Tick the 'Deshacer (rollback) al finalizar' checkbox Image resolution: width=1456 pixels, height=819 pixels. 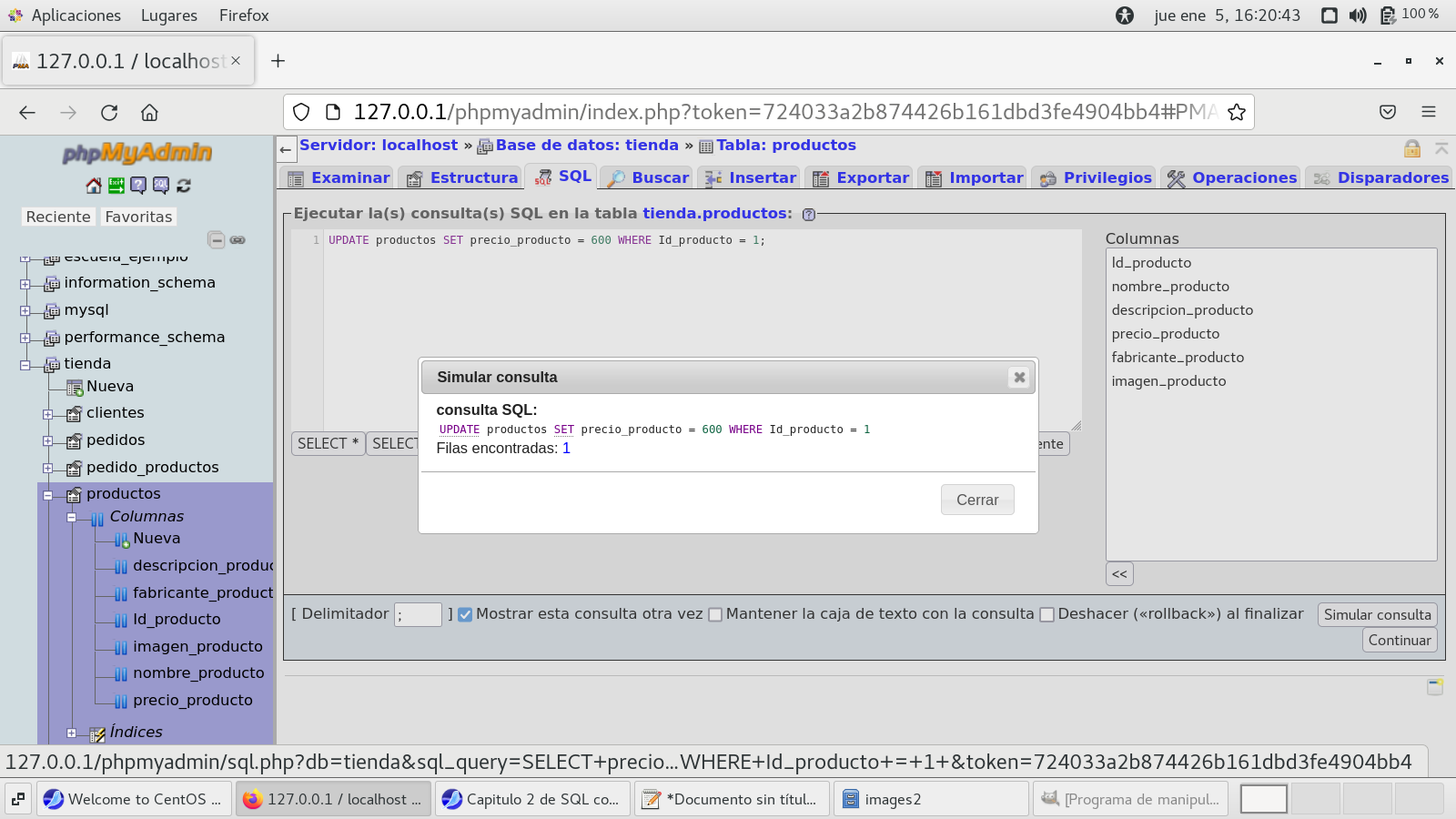[1046, 615]
